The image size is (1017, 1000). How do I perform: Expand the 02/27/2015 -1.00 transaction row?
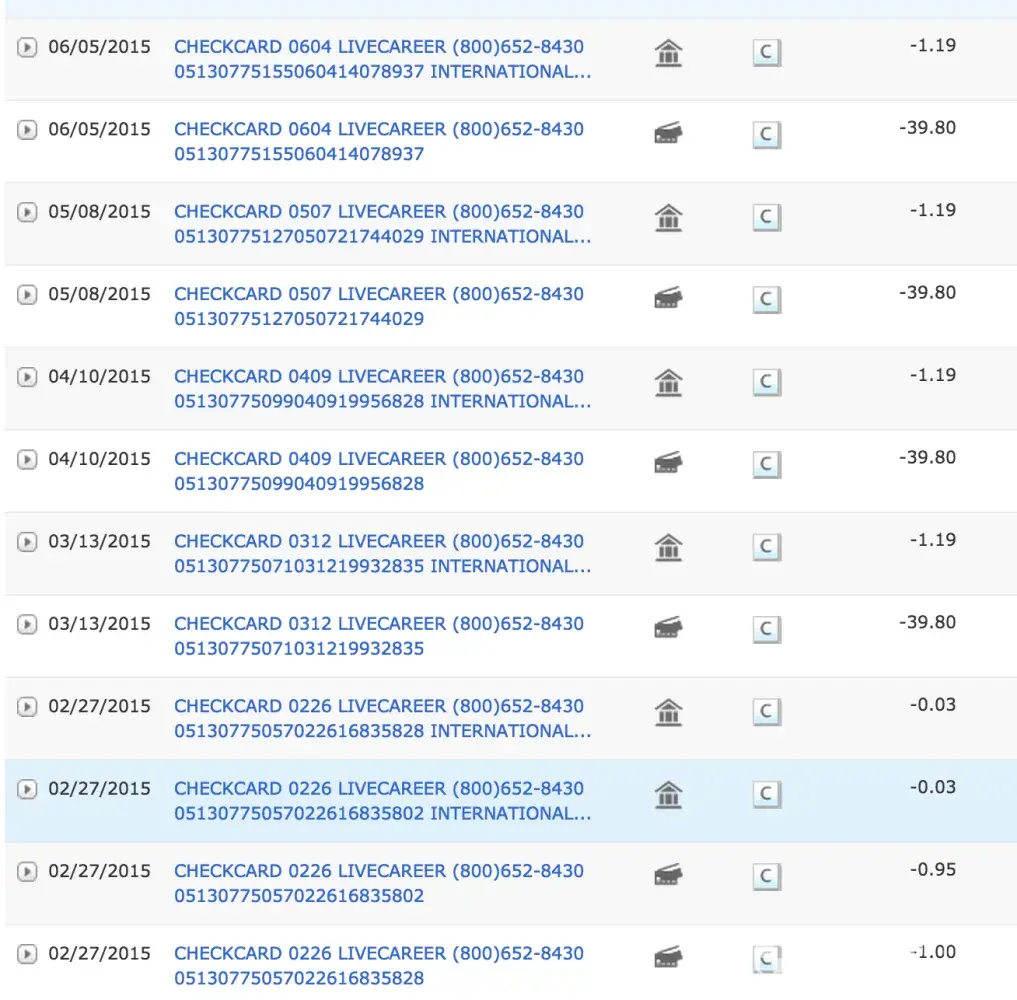pos(27,953)
